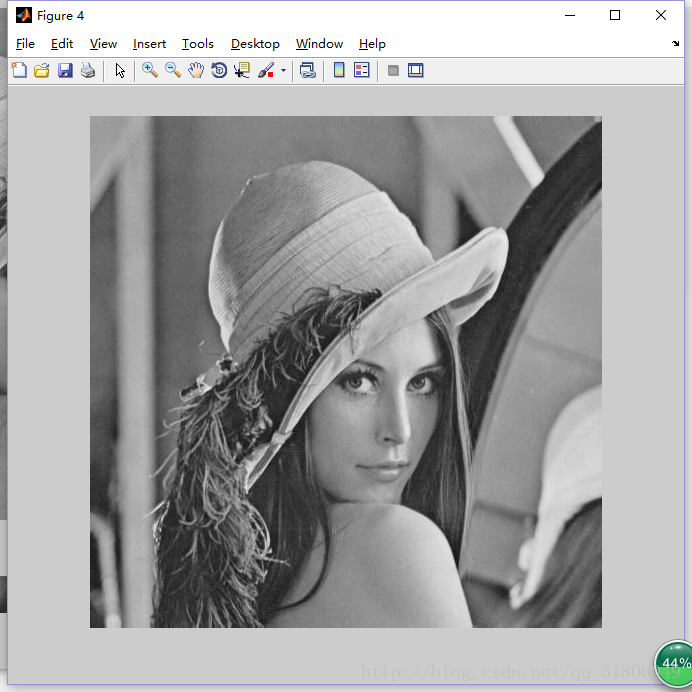This screenshot has height=692, width=692.
Task: Open the Help menu
Action: [372, 44]
